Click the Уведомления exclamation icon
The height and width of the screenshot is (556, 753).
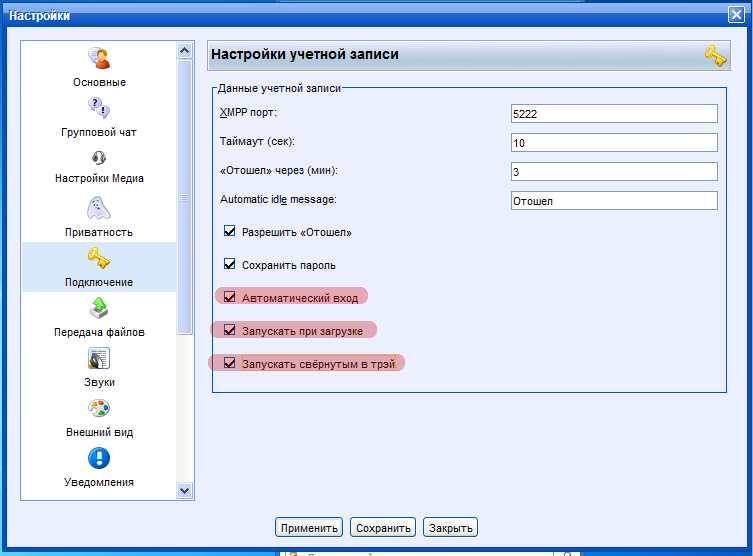pyautogui.click(x=99, y=458)
